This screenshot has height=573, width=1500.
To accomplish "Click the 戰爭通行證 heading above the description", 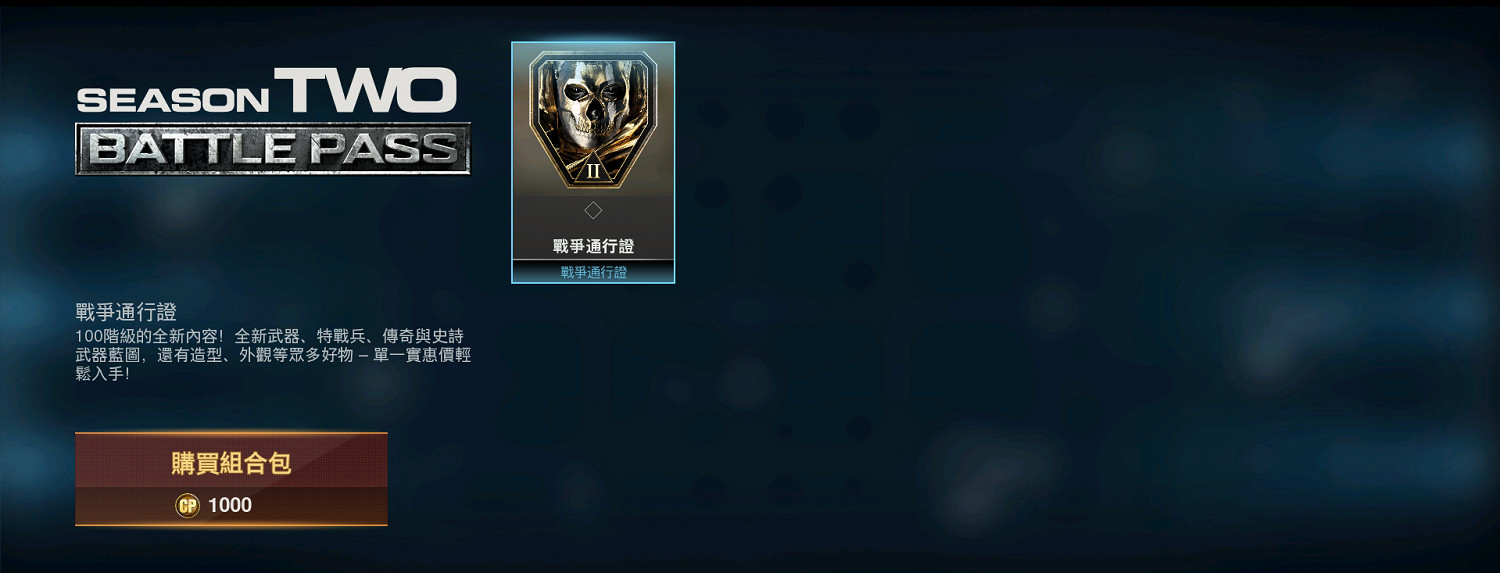I will click(x=126, y=312).
